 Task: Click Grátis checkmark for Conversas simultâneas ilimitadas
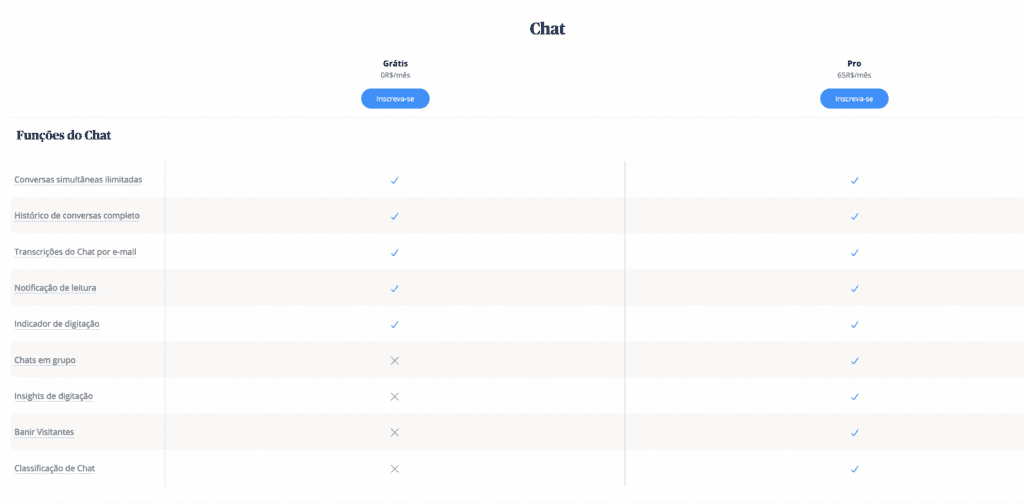tap(394, 180)
